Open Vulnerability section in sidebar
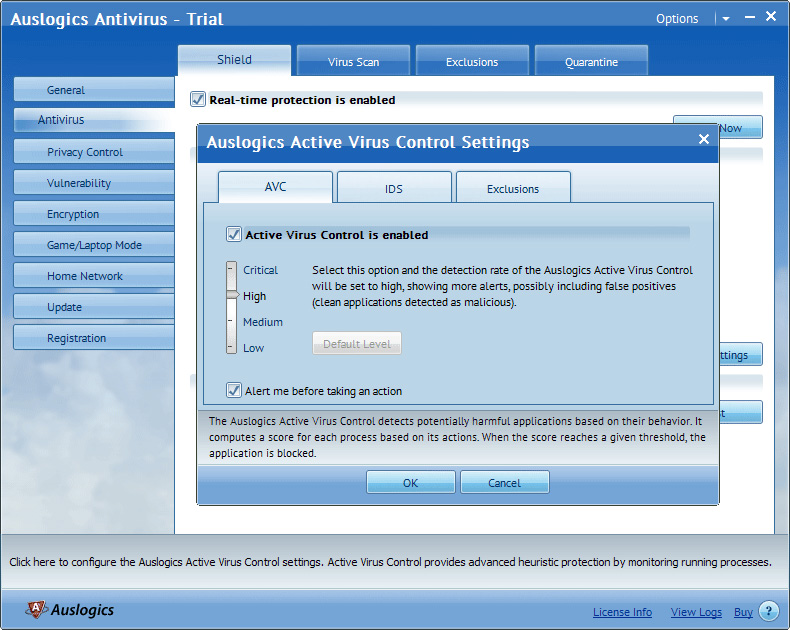Viewport: 790px width, 630px height. point(94,183)
